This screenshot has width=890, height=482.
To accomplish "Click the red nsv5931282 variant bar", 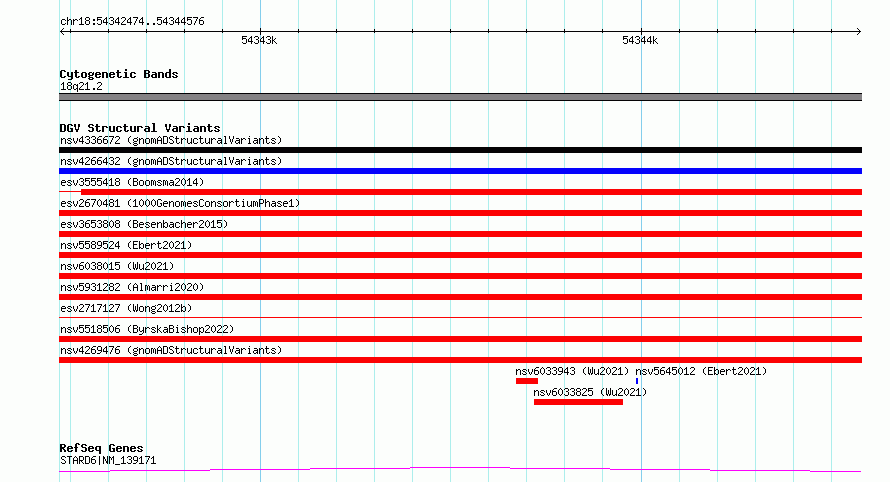I will (x=460, y=297).
